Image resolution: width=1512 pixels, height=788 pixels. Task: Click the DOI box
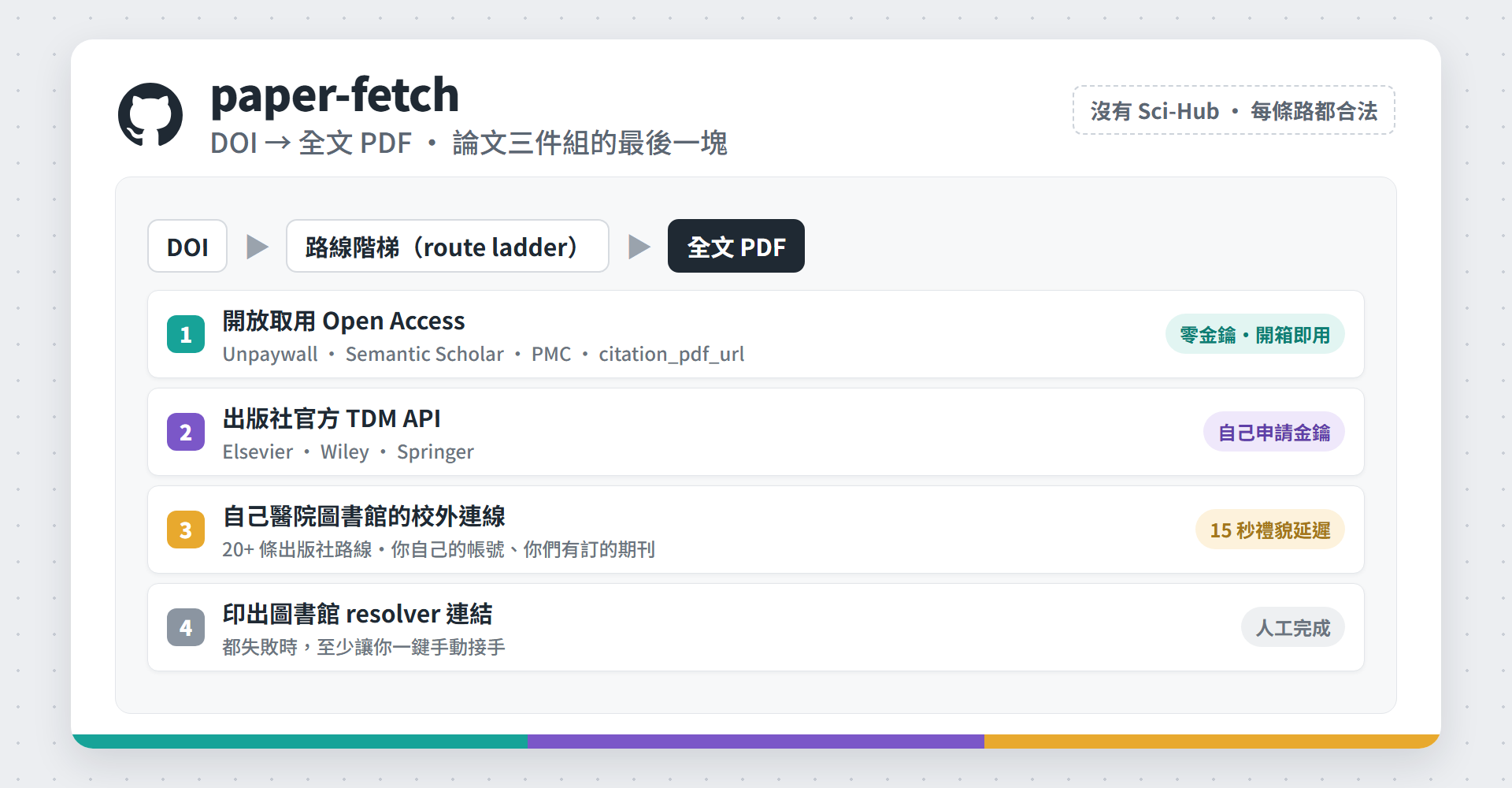(x=187, y=246)
